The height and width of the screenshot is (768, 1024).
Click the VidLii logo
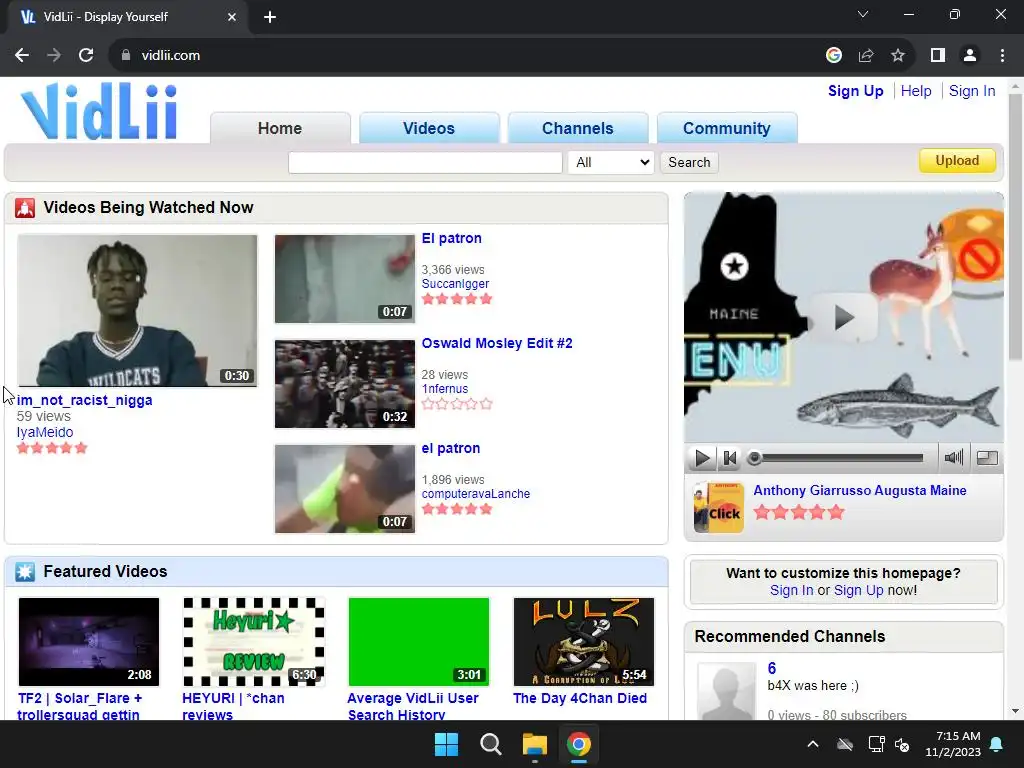pos(99,111)
